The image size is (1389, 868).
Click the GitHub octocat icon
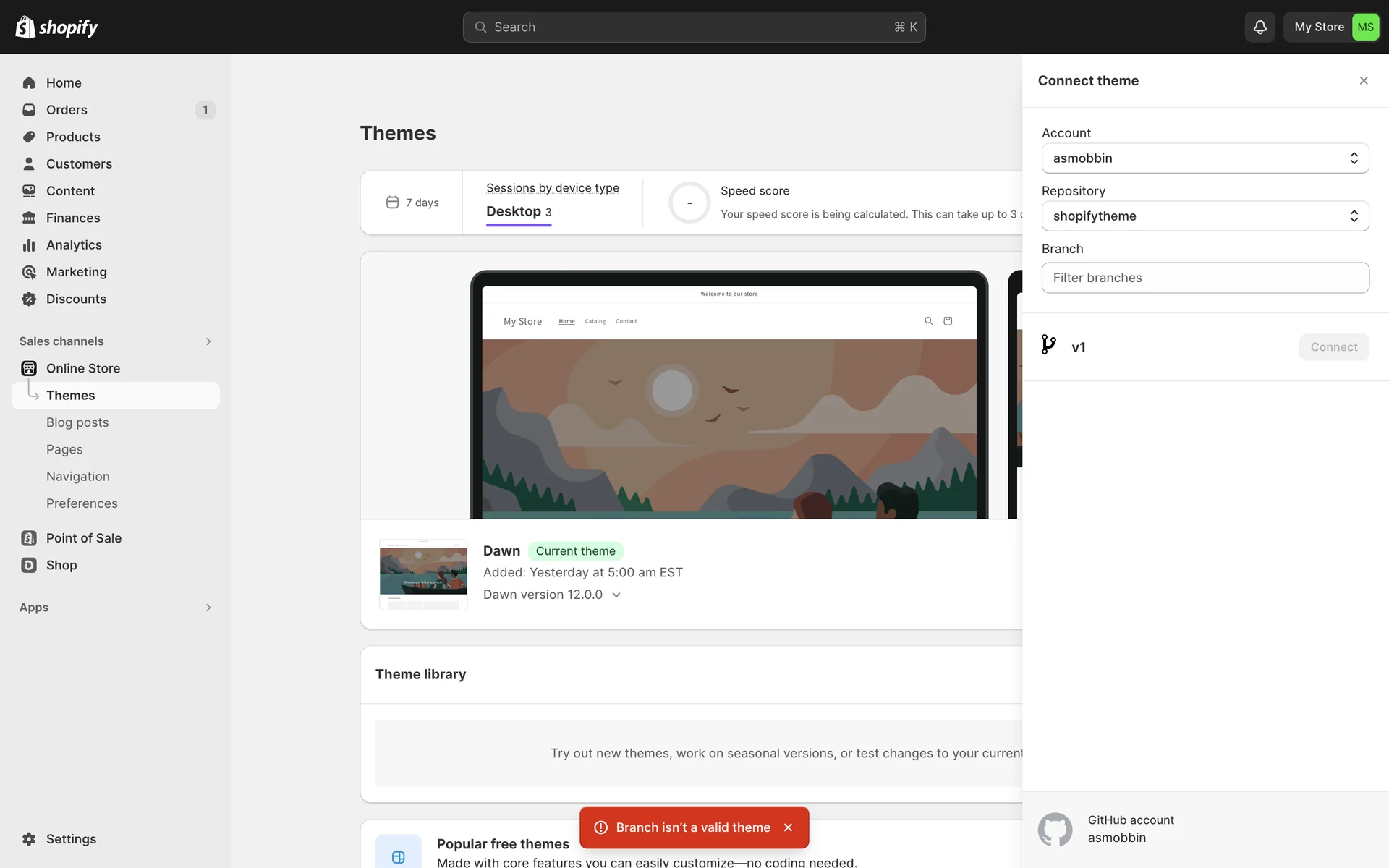1055,829
